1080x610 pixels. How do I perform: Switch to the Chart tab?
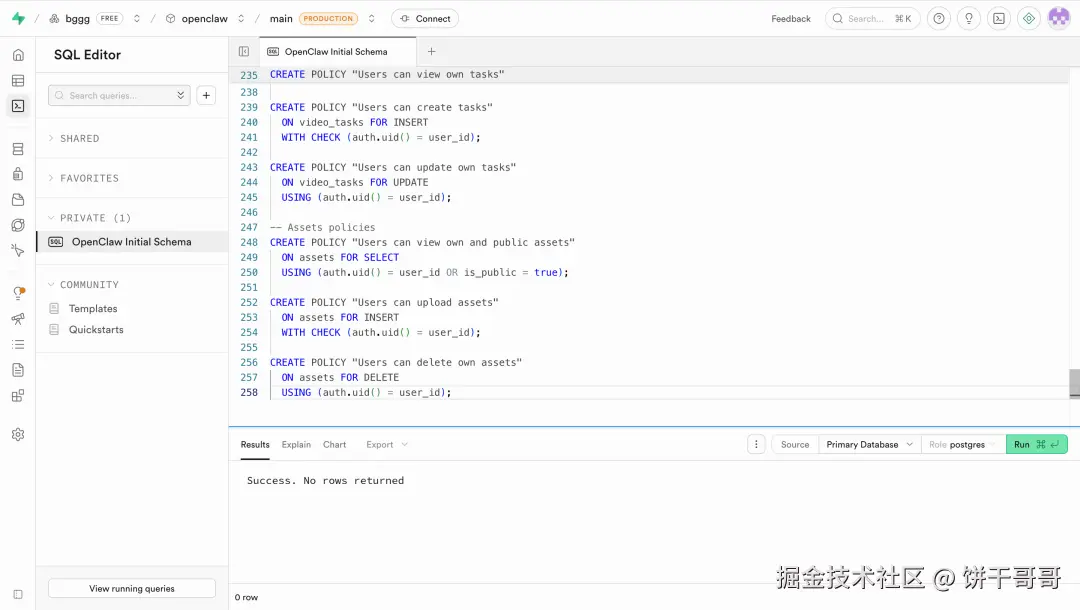pyautogui.click(x=334, y=445)
